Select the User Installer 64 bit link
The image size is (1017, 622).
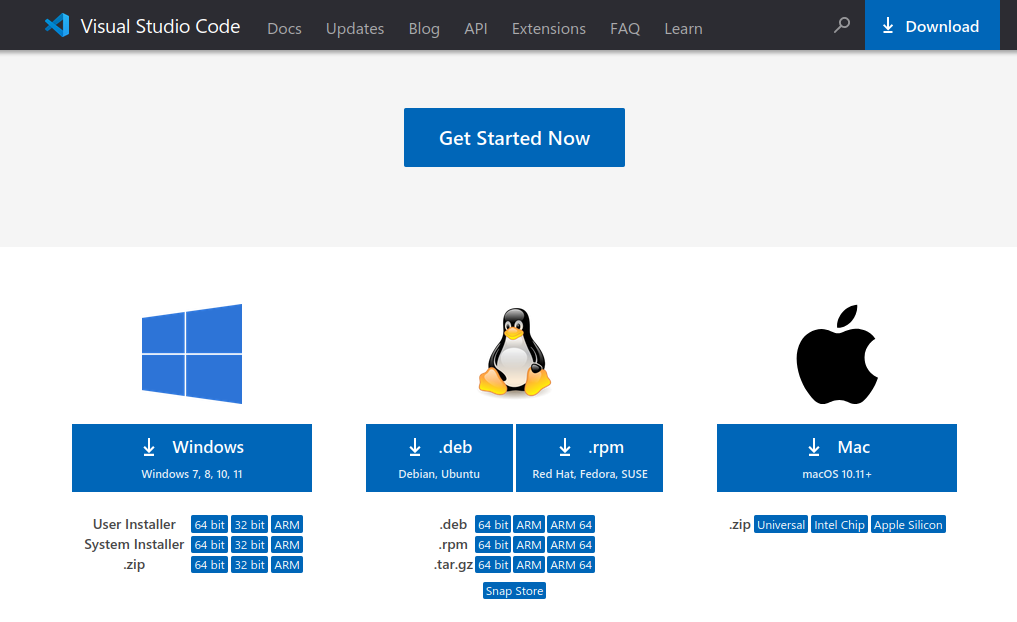pyautogui.click(x=209, y=525)
